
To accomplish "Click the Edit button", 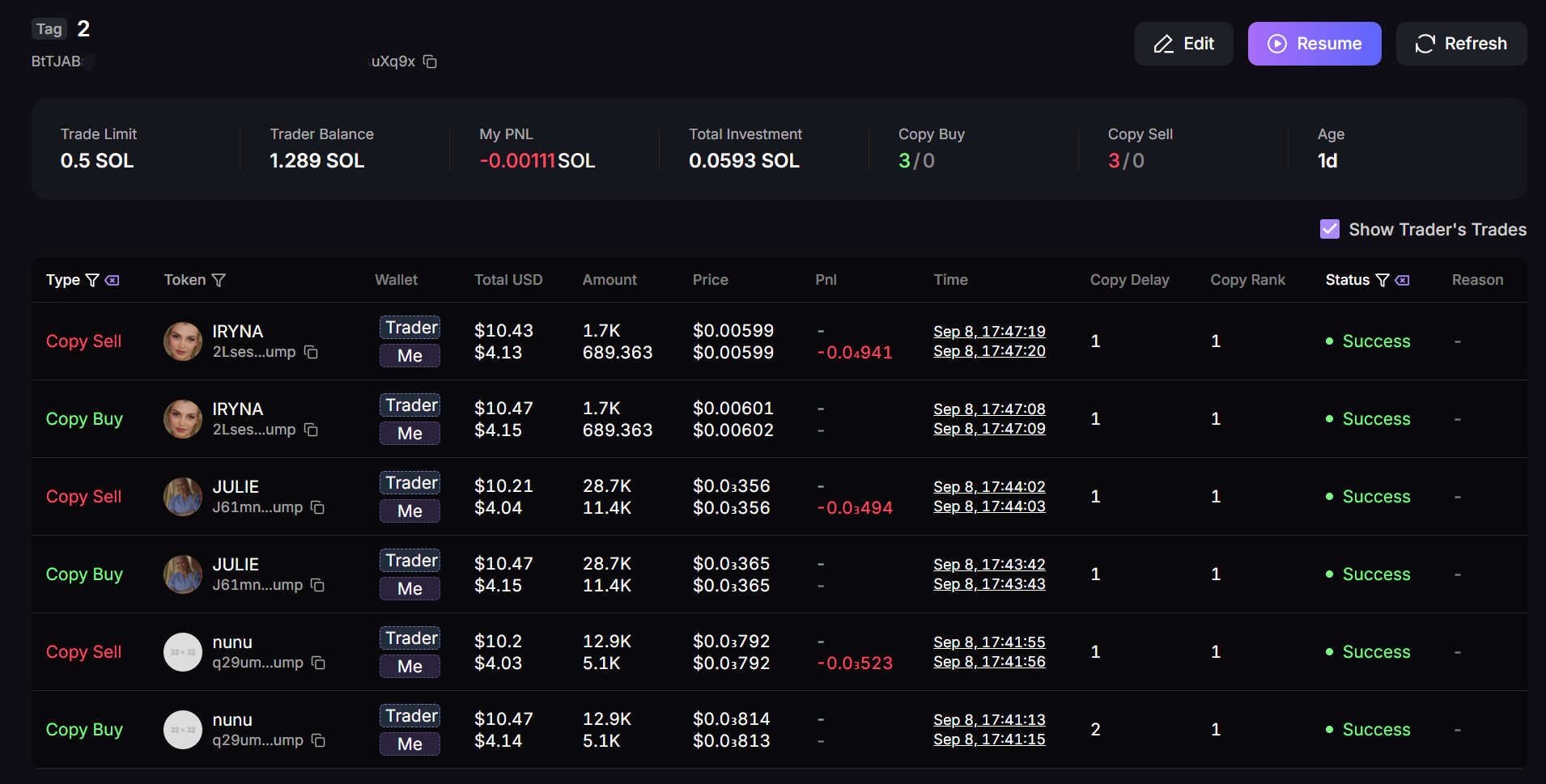I will click(1183, 44).
